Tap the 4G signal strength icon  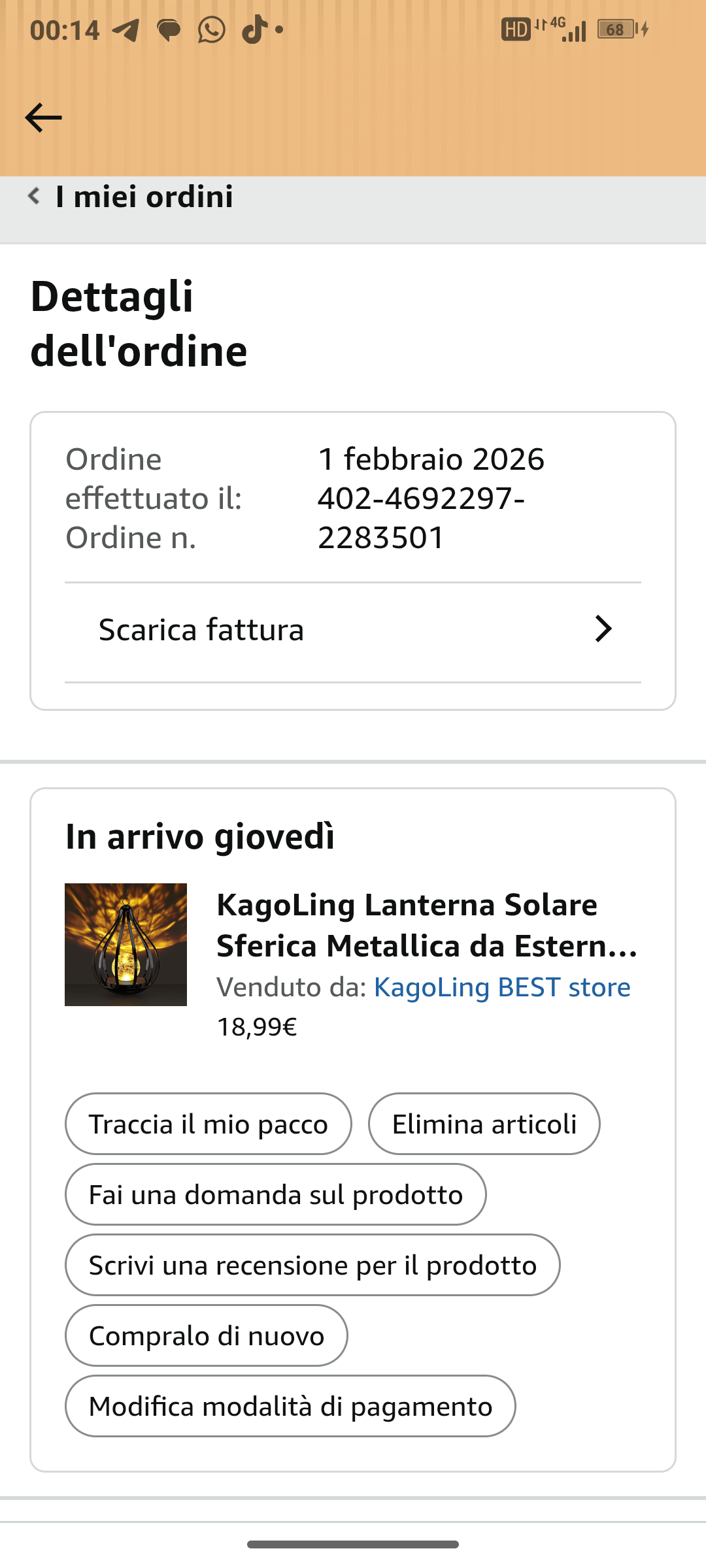566,29
